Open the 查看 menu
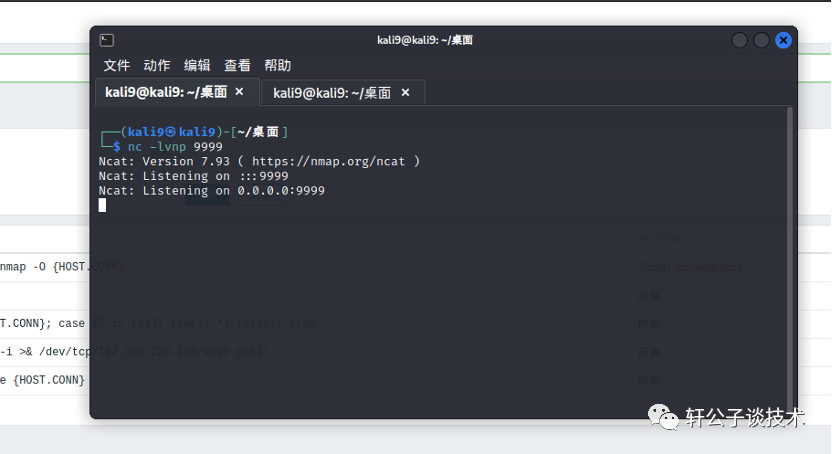The width and height of the screenshot is (832, 454). [237, 65]
